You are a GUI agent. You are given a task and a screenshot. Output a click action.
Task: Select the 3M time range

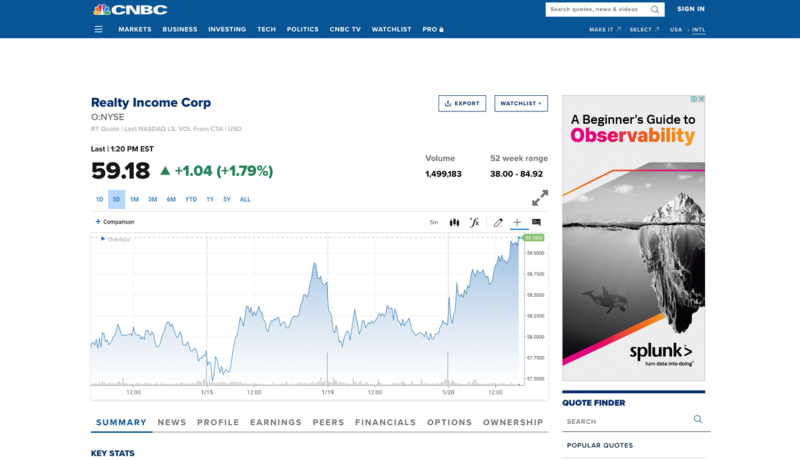[x=153, y=199]
